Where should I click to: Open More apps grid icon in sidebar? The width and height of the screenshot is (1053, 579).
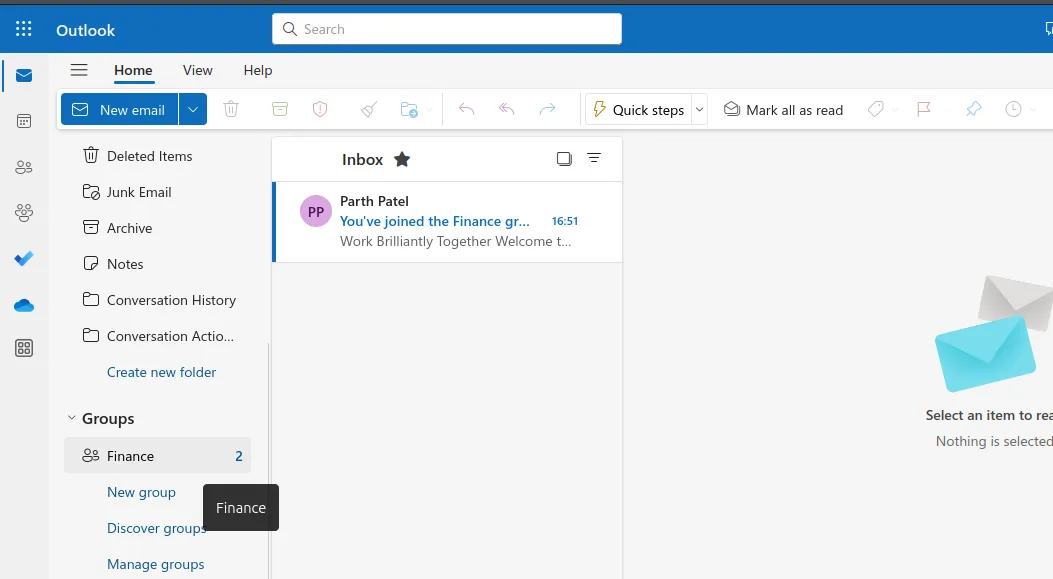click(x=24, y=348)
